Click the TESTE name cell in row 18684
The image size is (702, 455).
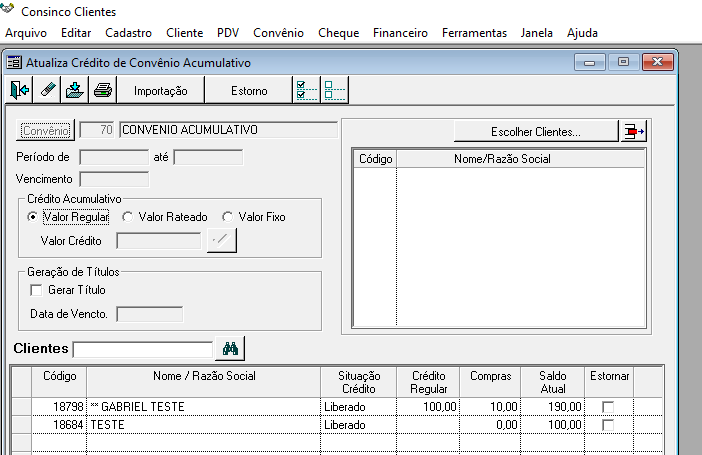click(204, 425)
